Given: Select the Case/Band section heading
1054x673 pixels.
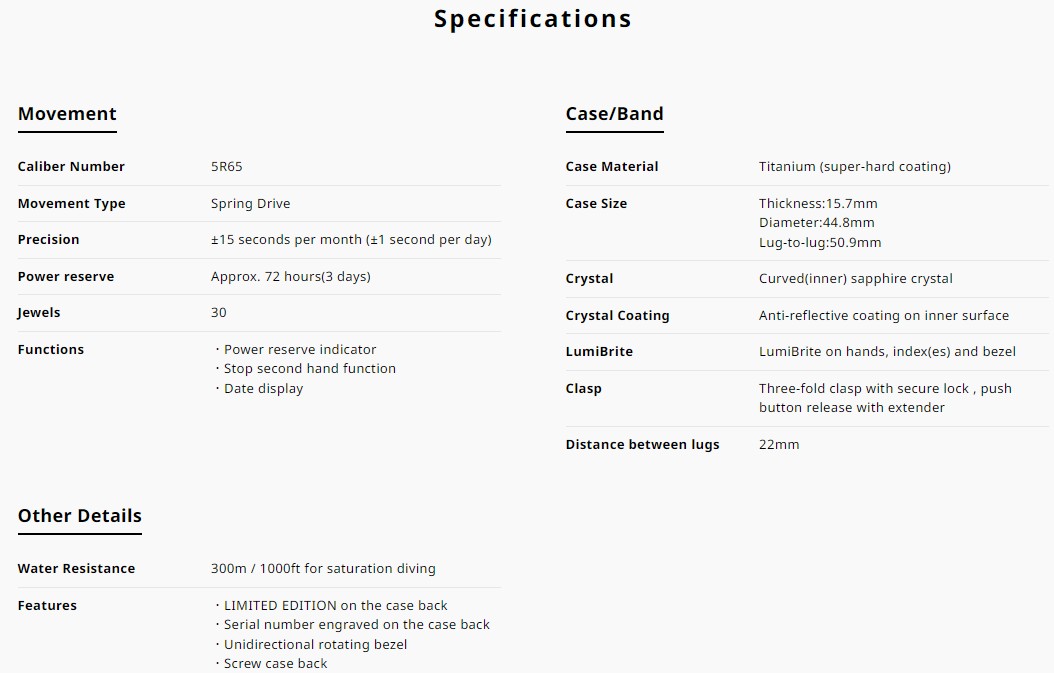Looking at the screenshot, I should point(614,114).
